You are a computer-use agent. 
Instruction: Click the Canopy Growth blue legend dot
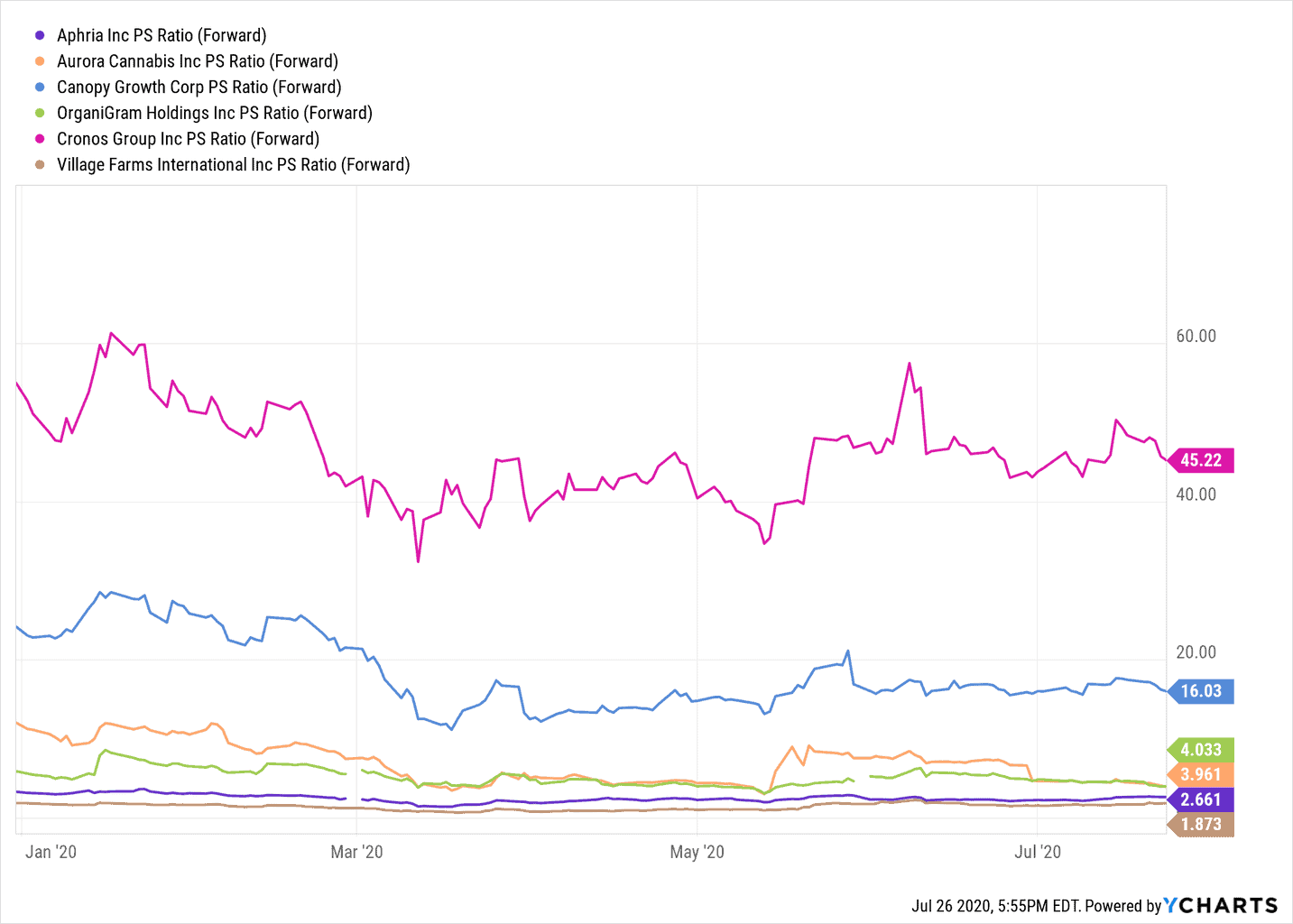40,88
